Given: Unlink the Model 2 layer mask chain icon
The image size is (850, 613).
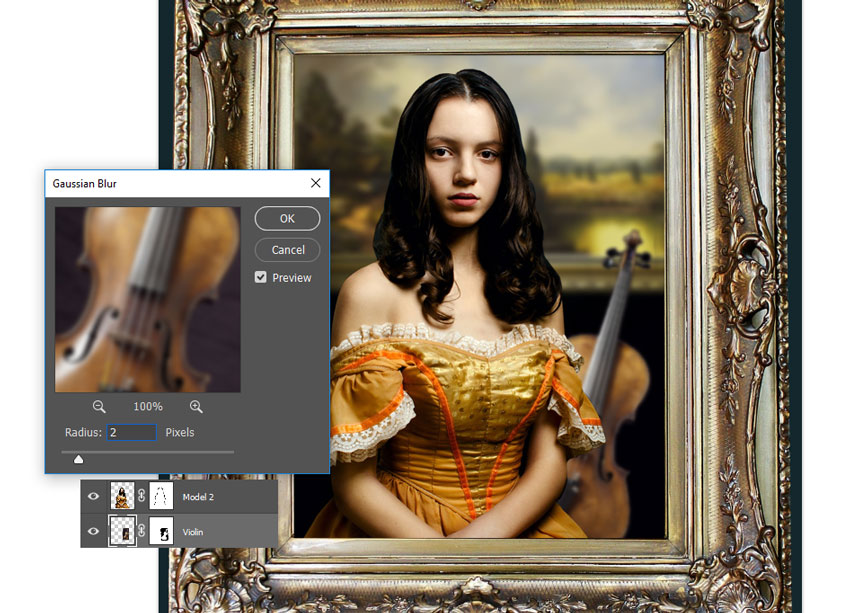Looking at the screenshot, I should (x=141, y=495).
